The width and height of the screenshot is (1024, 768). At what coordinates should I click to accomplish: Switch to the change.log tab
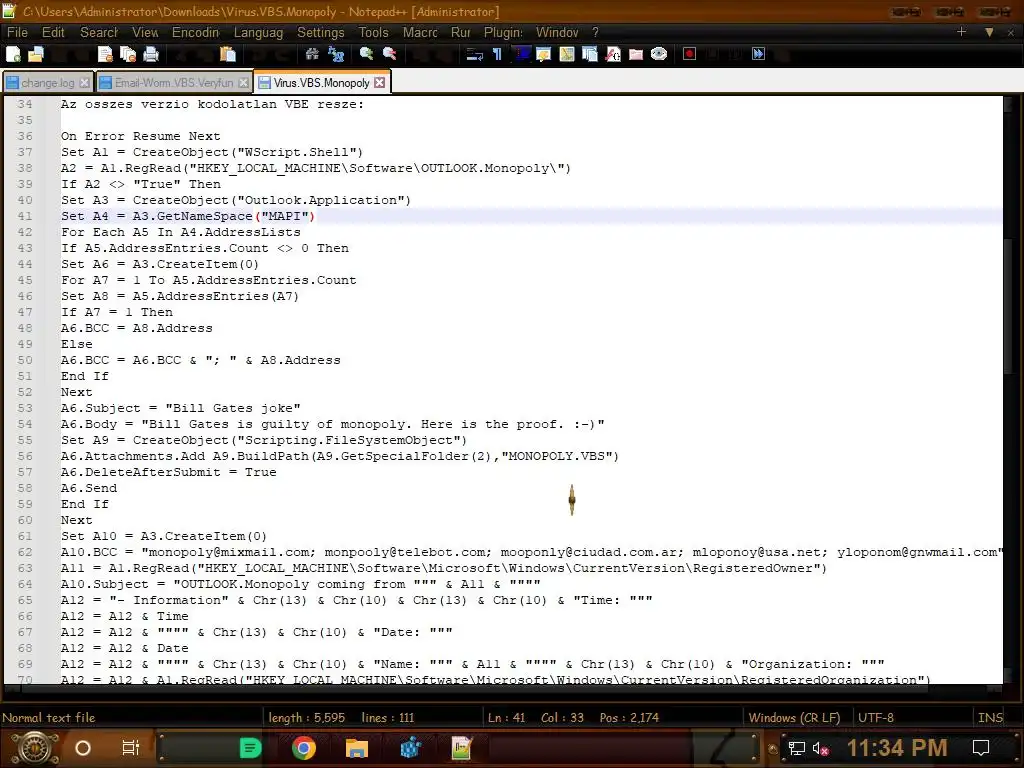[48, 83]
